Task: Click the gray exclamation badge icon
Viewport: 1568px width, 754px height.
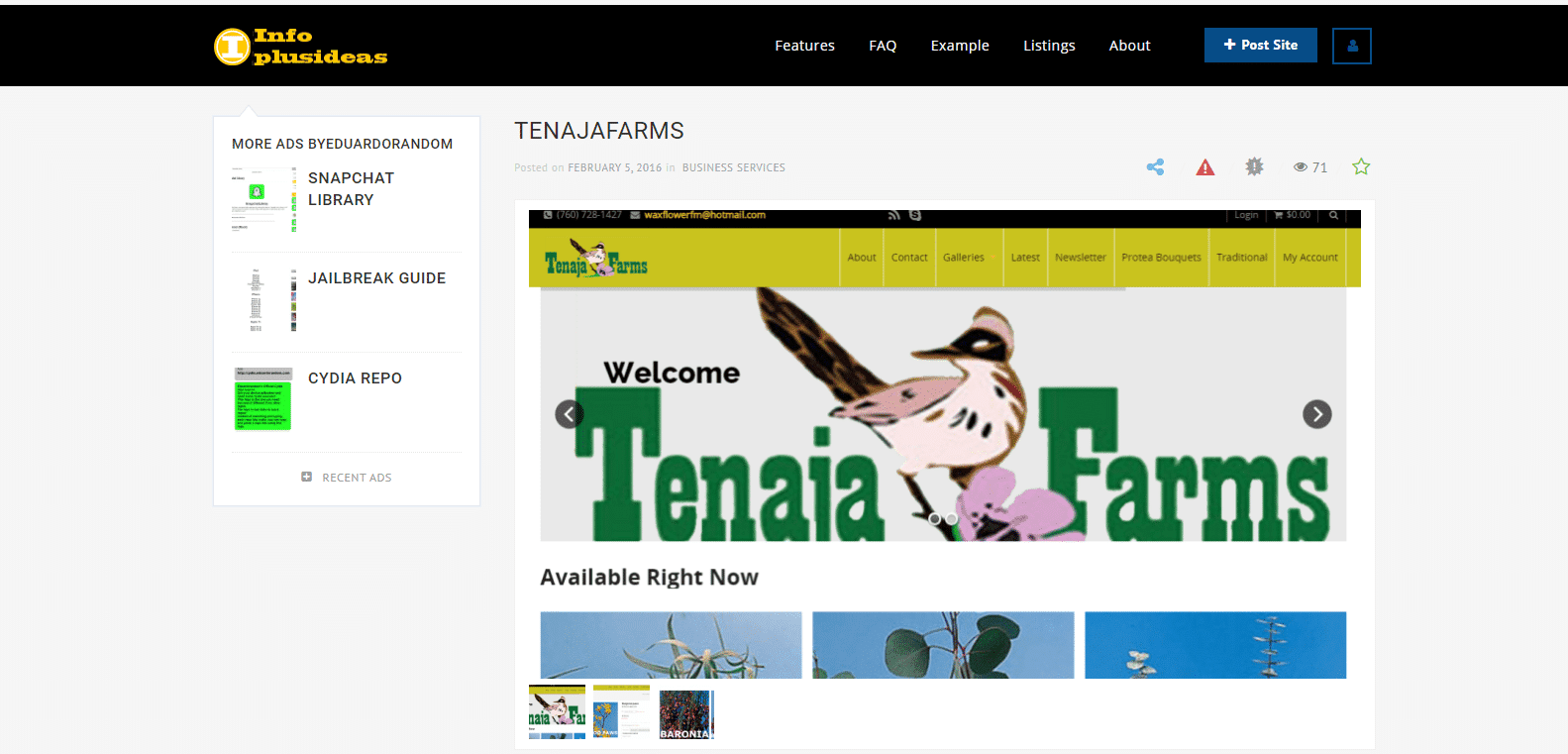Action: (1254, 167)
